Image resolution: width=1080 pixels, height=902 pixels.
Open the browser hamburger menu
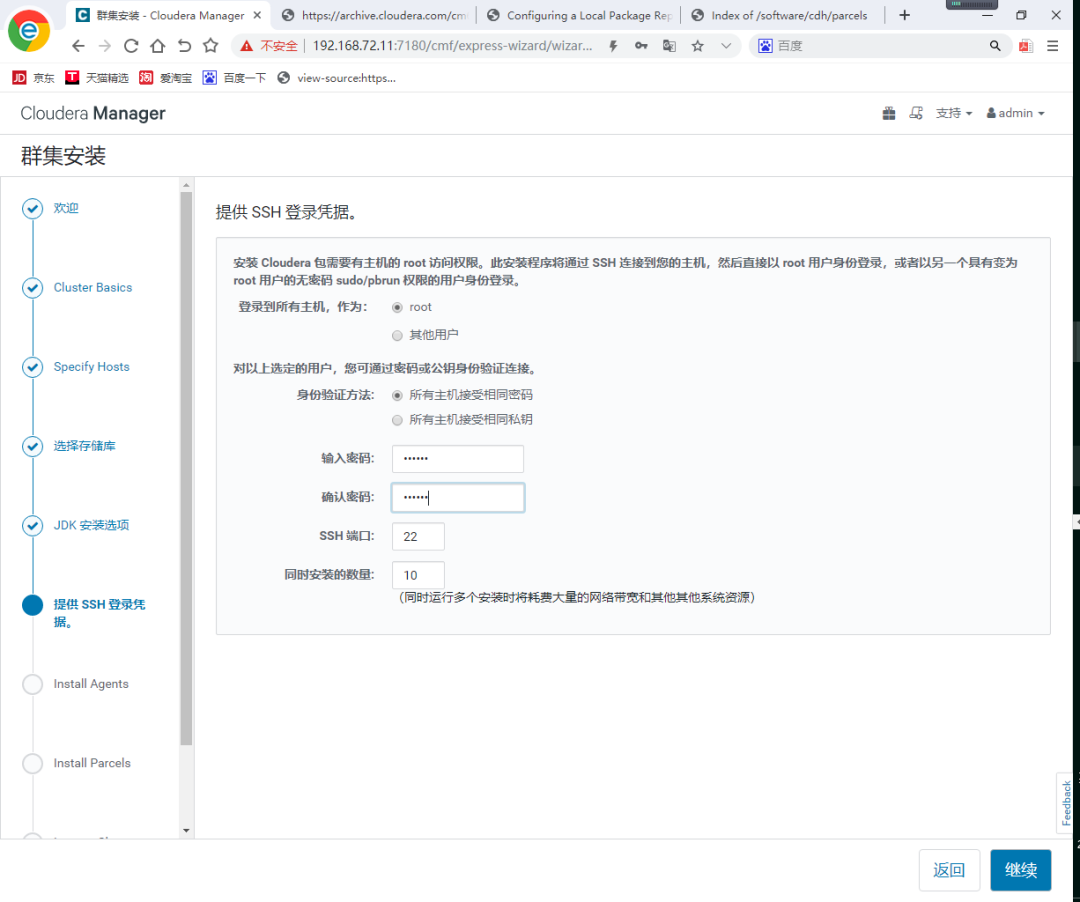[1052, 46]
